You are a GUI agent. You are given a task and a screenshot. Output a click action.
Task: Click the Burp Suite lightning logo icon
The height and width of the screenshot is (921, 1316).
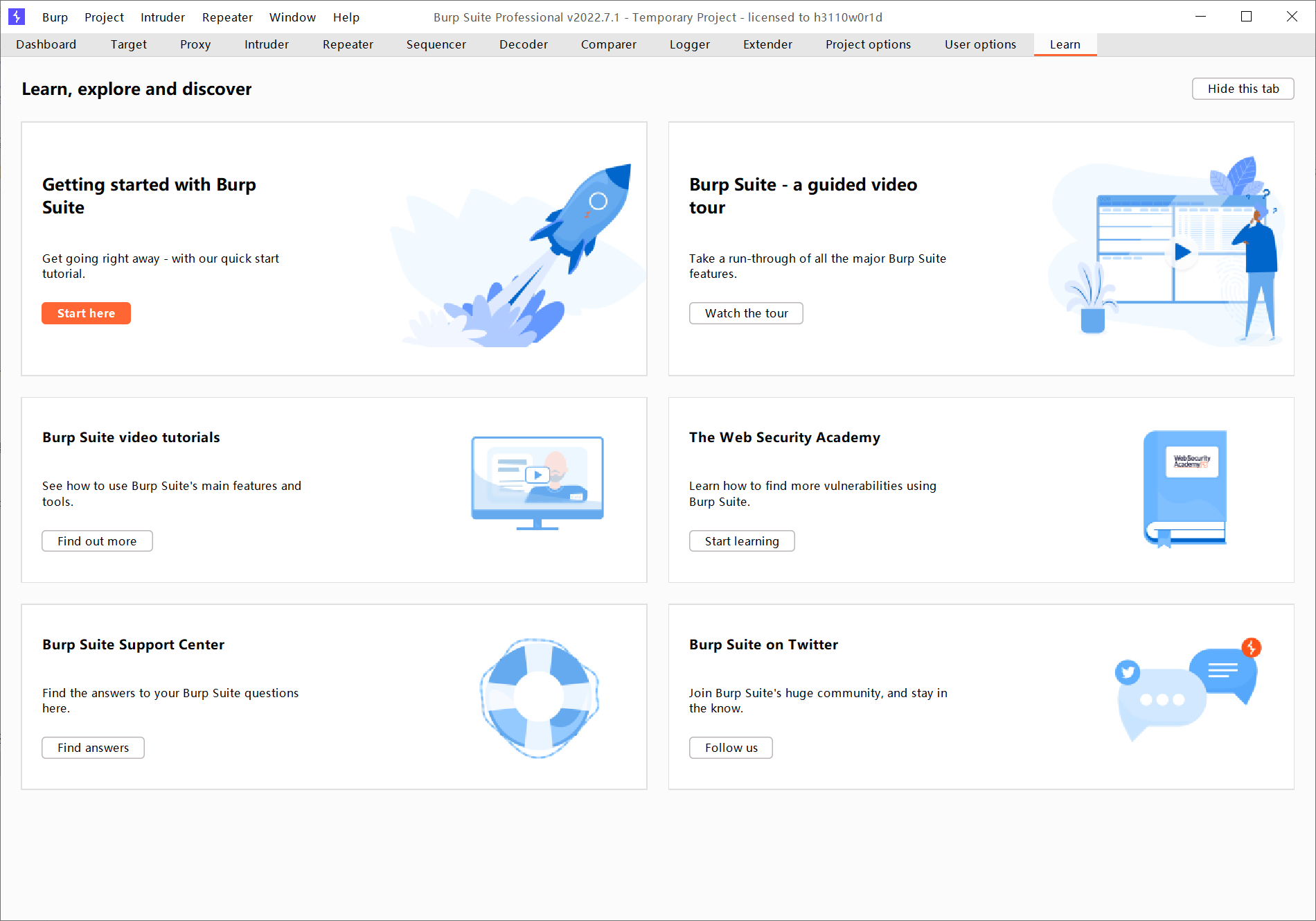coord(17,17)
